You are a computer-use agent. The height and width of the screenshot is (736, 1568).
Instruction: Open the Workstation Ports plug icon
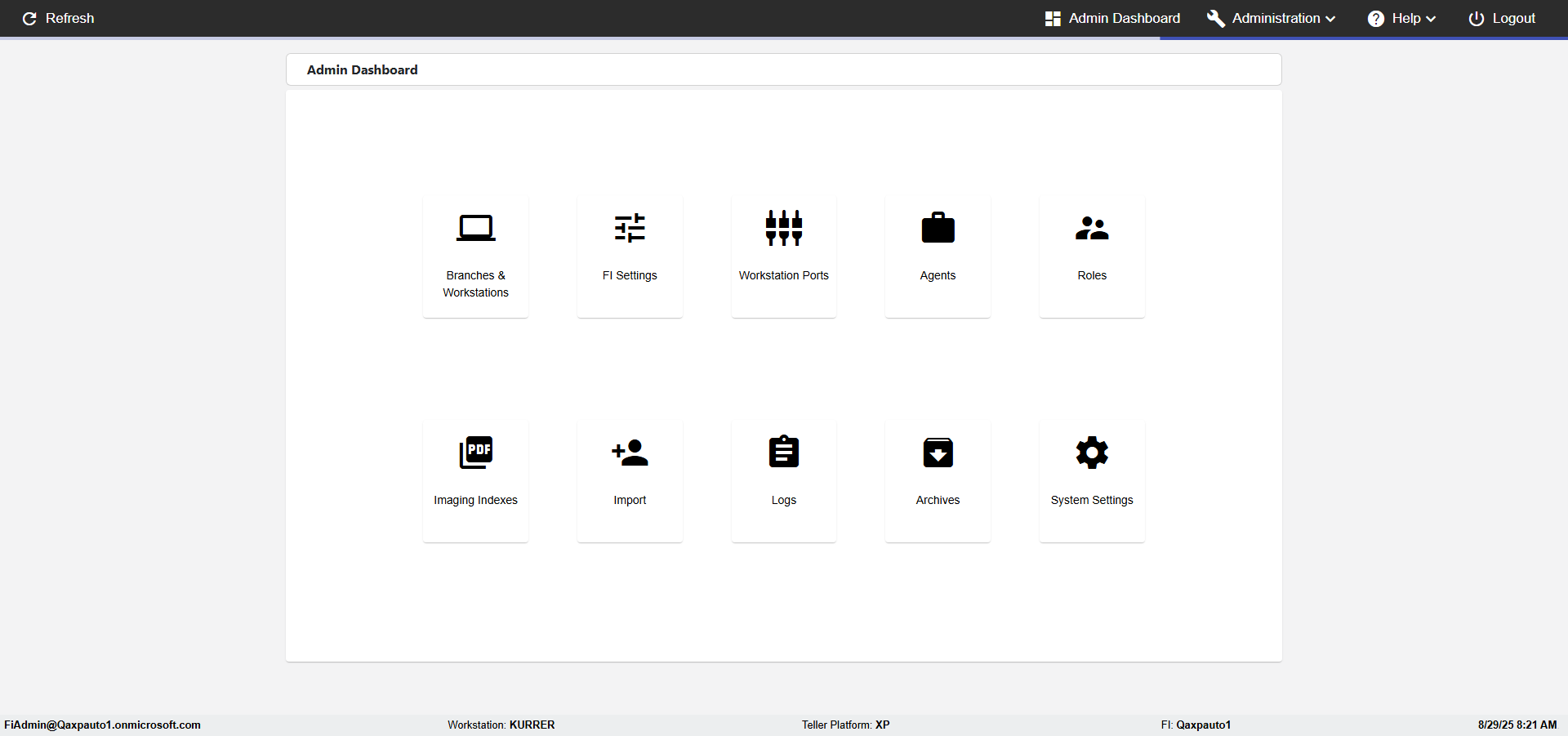point(784,228)
